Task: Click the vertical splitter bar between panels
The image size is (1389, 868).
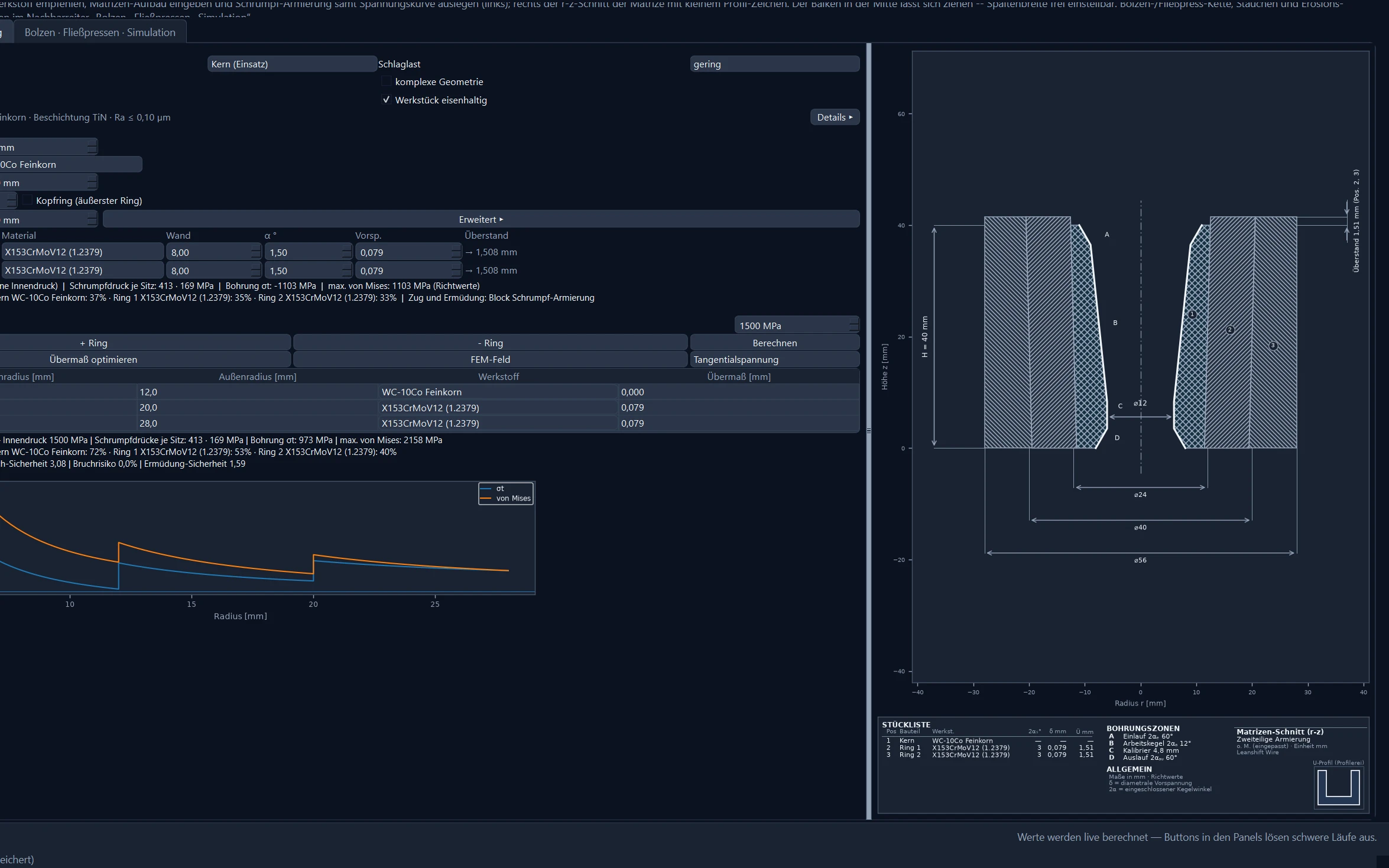Action: tap(869, 431)
